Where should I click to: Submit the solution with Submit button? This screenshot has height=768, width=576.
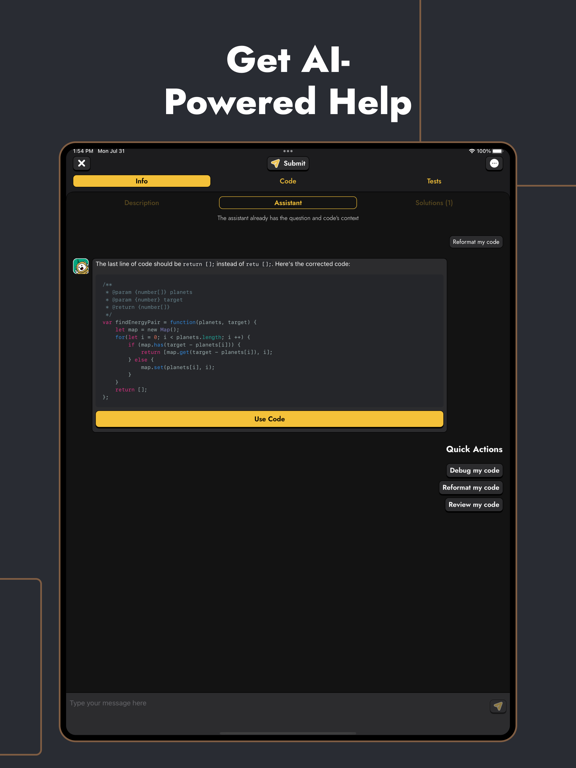[x=288, y=164]
